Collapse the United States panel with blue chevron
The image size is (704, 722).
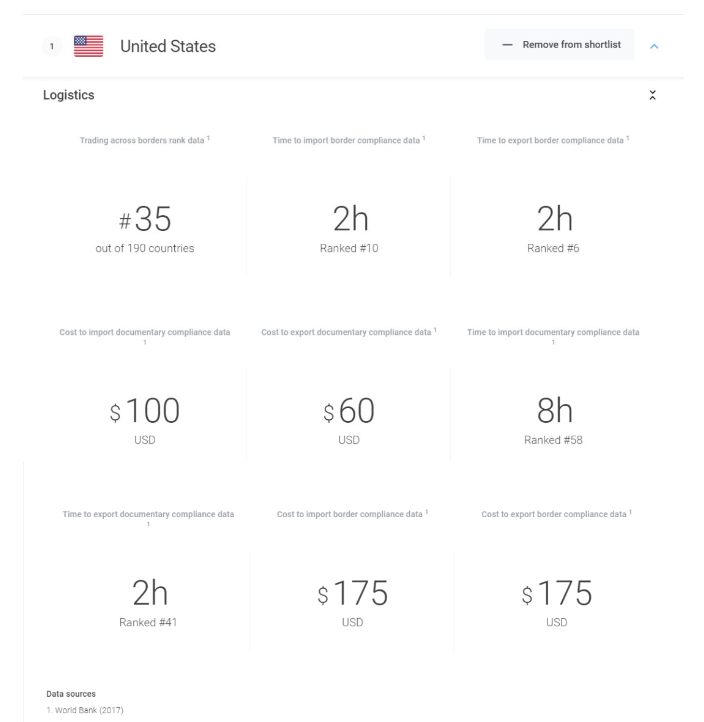pyautogui.click(x=654, y=46)
